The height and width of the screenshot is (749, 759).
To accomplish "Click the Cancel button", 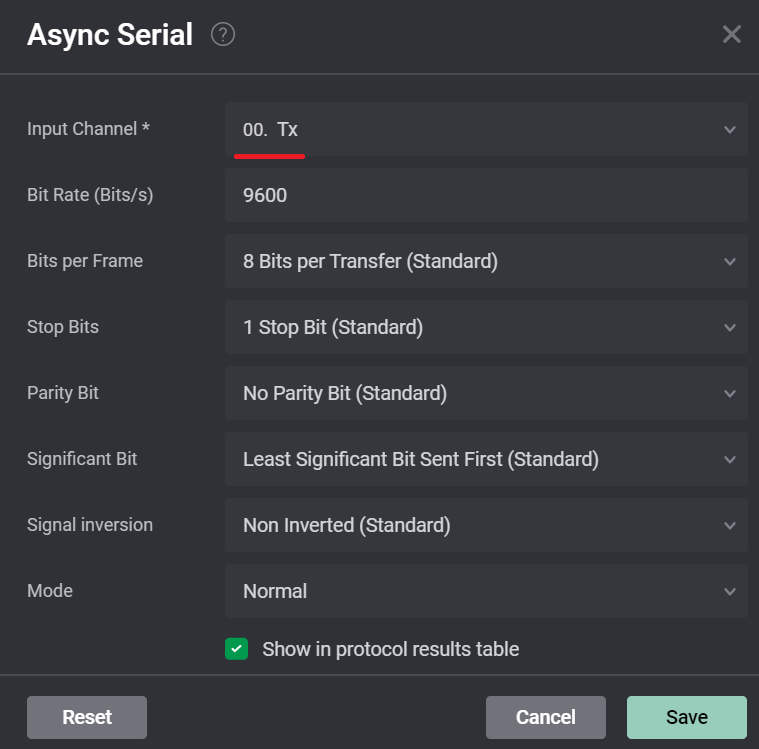I will 545,717.
